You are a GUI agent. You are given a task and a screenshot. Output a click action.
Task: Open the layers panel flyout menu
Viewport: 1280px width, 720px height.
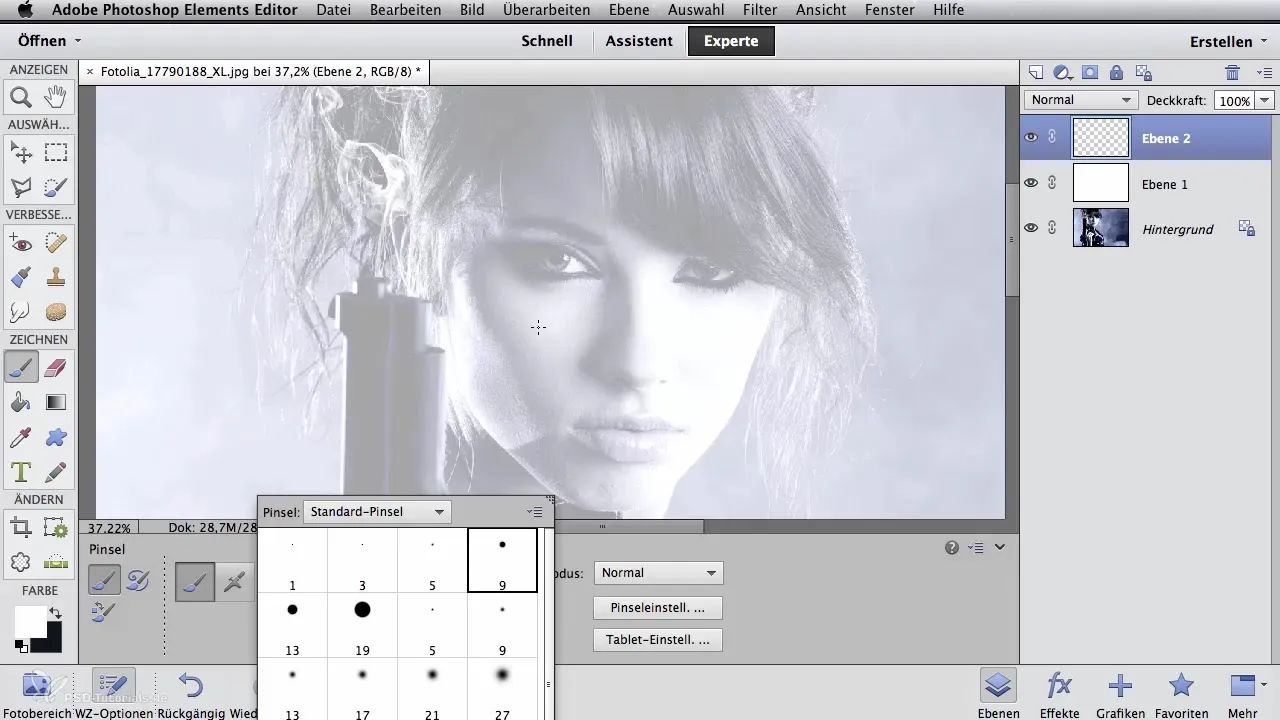click(1263, 73)
